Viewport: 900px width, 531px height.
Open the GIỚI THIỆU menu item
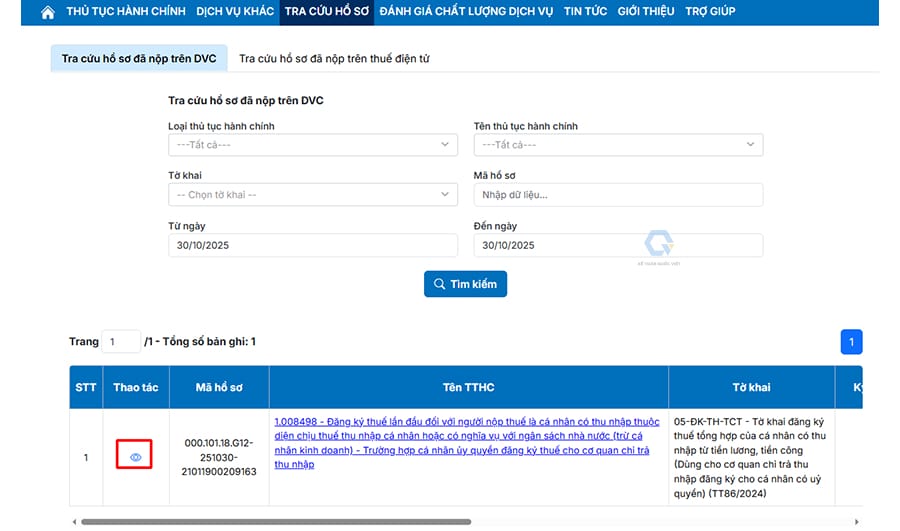pos(647,12)
